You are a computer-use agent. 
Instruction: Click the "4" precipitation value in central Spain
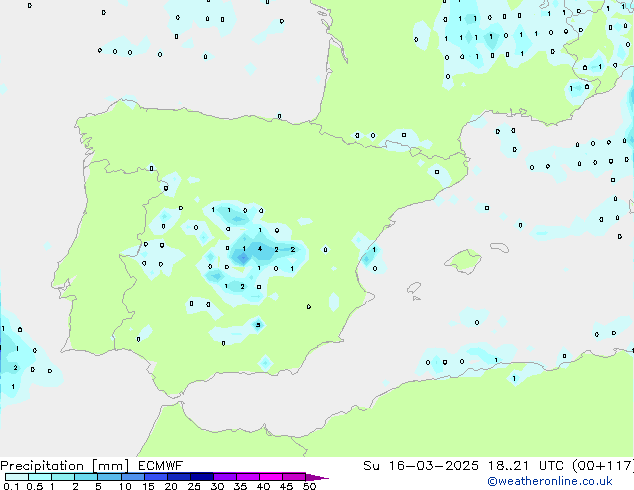(260, 249)
